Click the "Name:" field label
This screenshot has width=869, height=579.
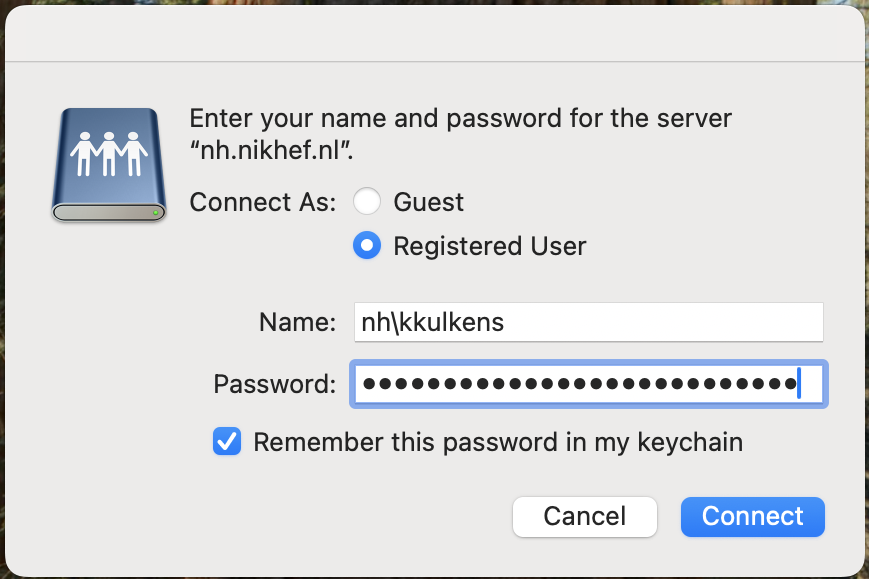click(298, 322)
